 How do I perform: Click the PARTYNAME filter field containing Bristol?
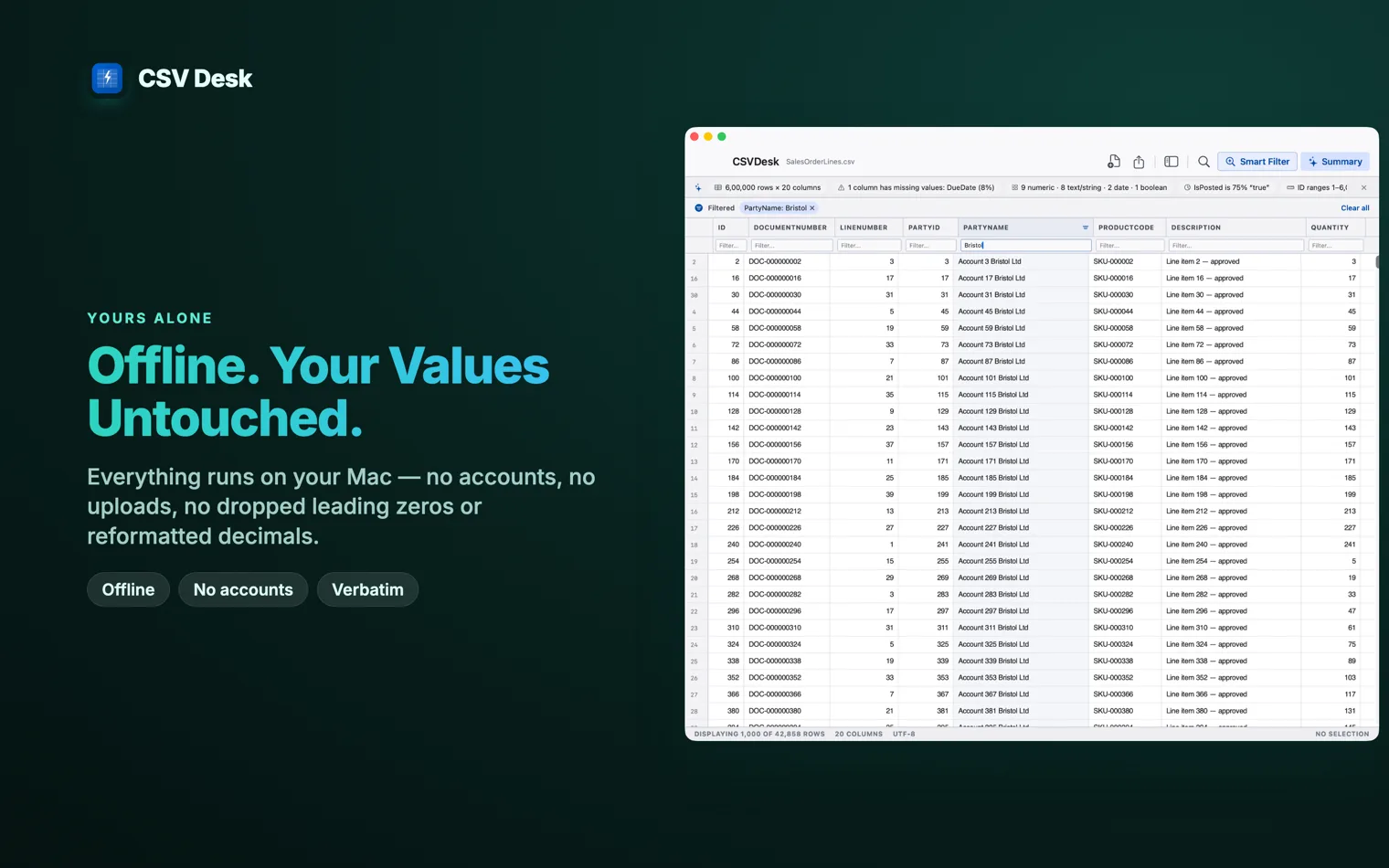pyautogui.click(x=1025, y=245)
